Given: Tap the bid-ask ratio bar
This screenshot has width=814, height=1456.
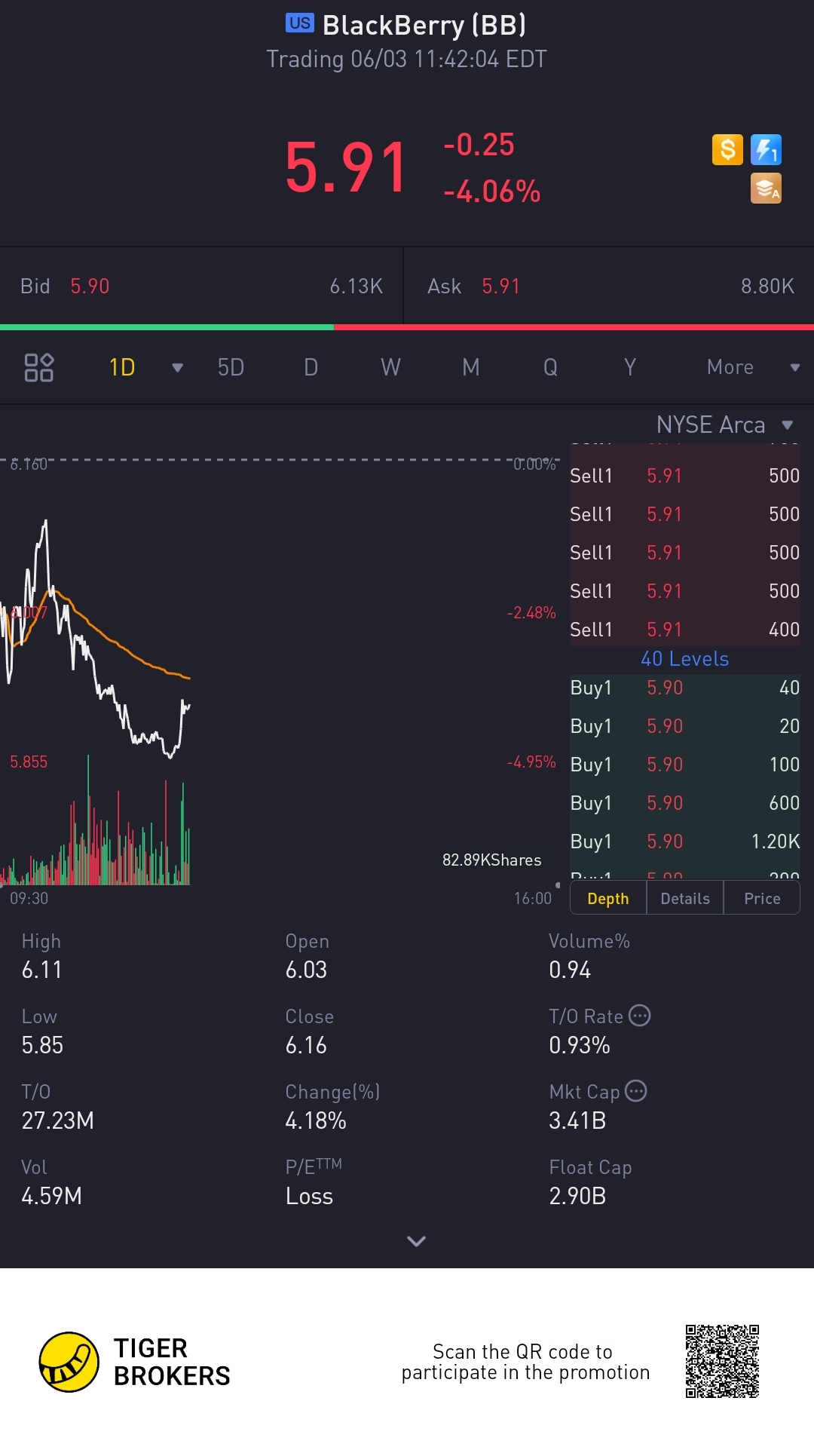Looking at the screenshot, I should click(x=407, y=327).
